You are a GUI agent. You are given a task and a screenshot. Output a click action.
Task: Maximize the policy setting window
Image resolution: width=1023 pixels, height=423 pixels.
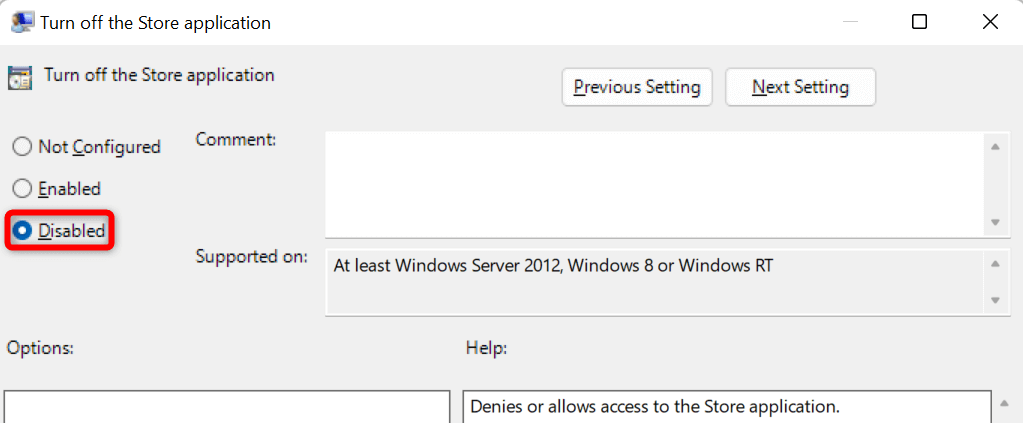[919, 22]
